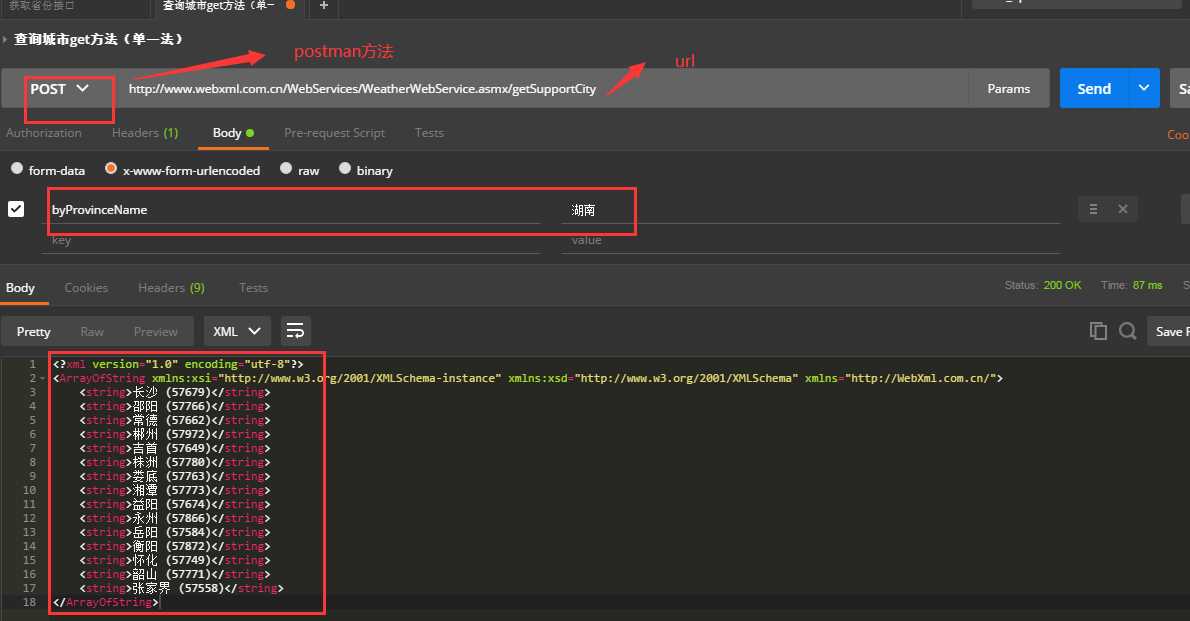This screenshot has width=1190, height=621.
Task: Click the 湖南 value field
Action: pos(811,210)
